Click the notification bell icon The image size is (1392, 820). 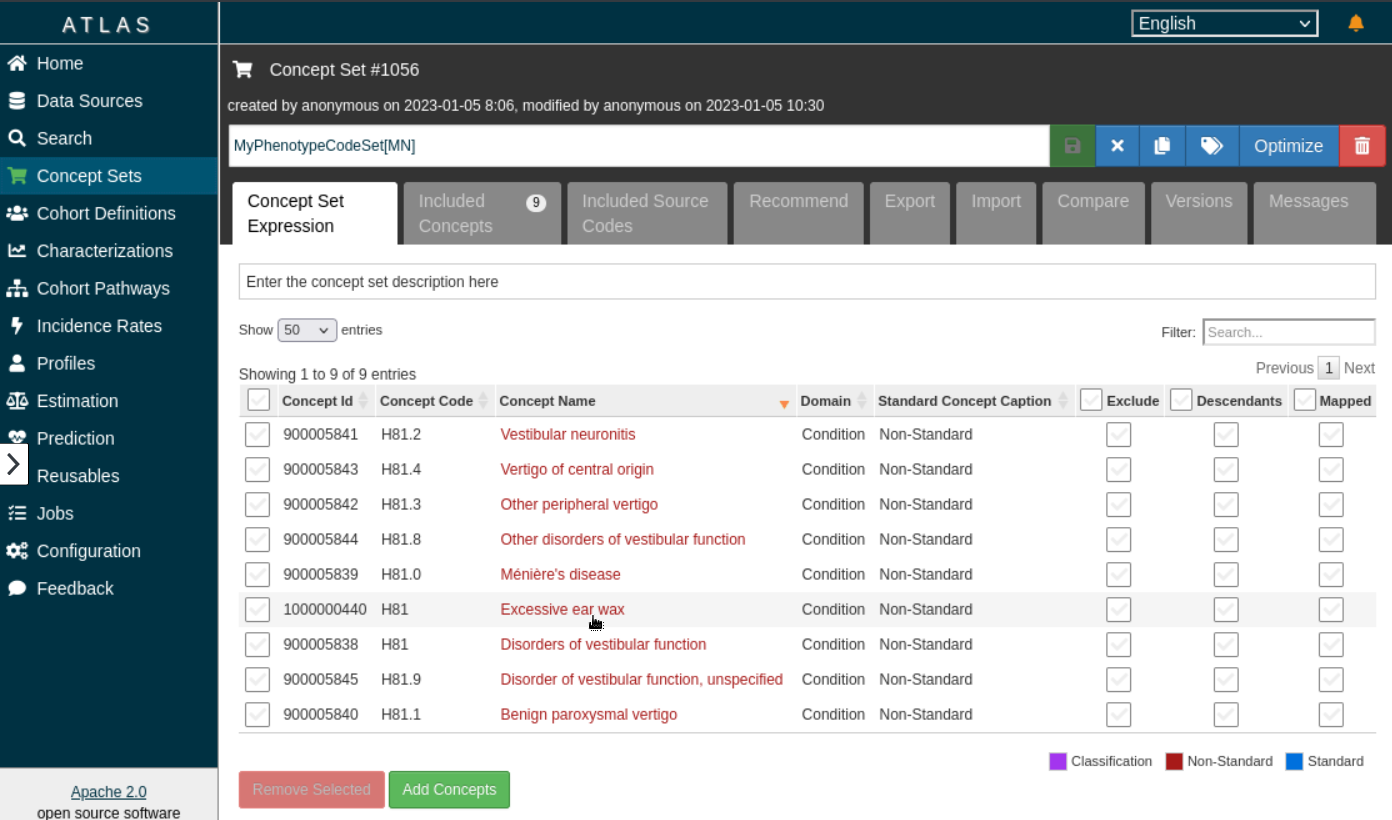click(1356, 23)
